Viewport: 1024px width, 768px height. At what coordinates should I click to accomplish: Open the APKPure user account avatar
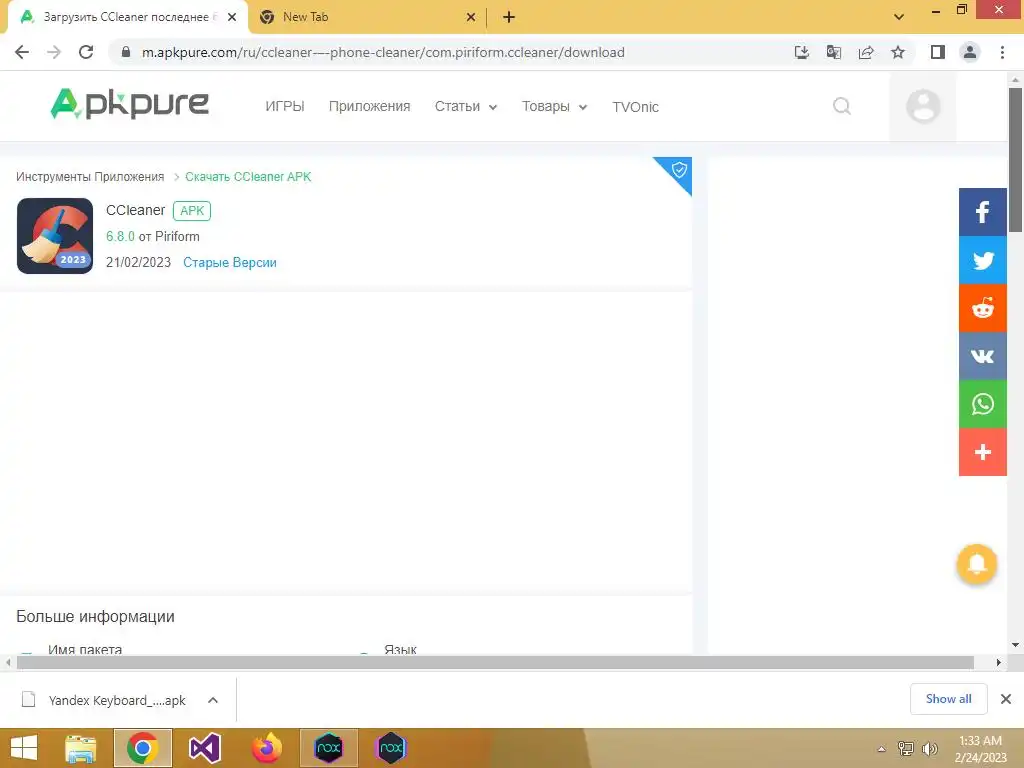click(923, 106)
